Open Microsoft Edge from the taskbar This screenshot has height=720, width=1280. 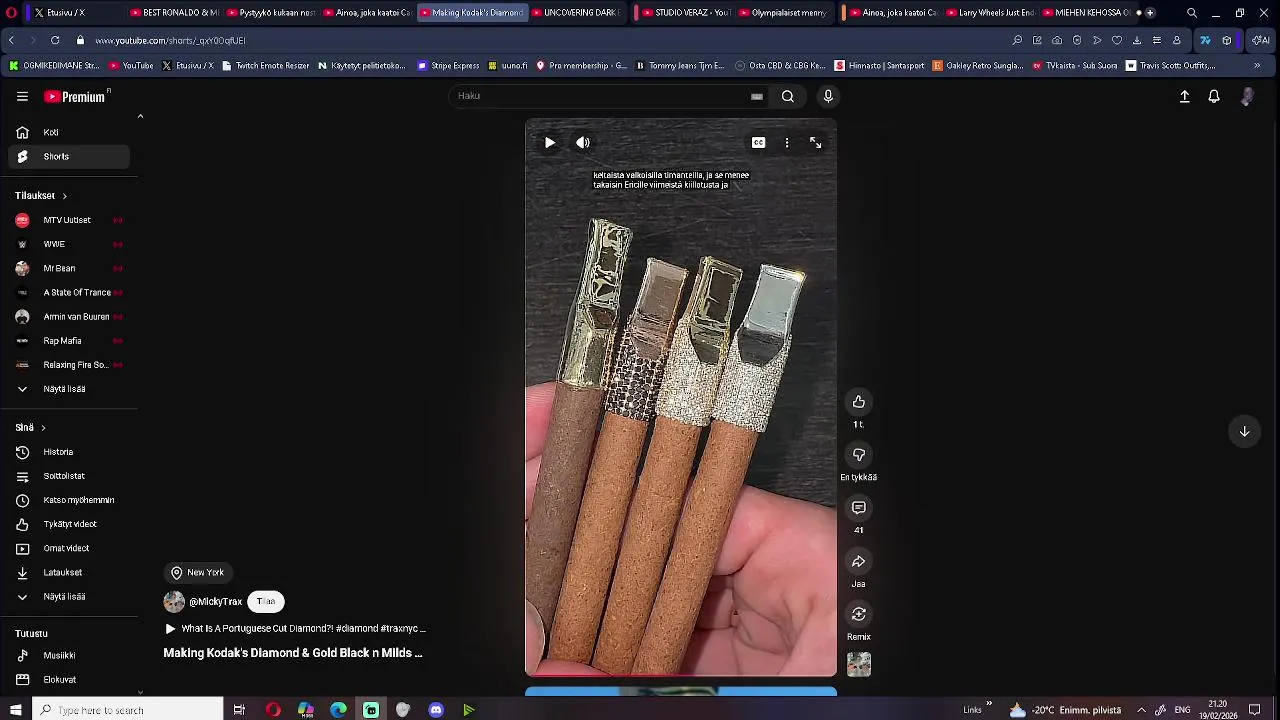[338, 710]
